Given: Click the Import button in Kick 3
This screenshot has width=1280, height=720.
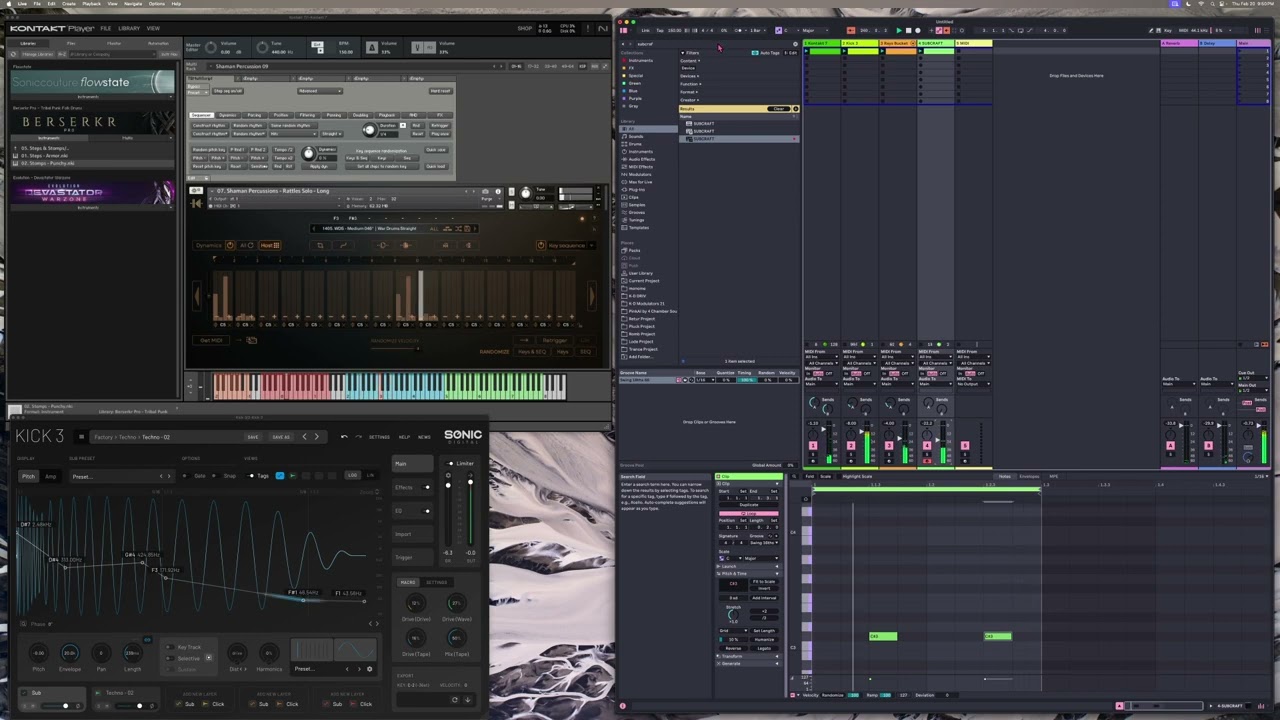Looking at the screenshot, I should [415, 534].
